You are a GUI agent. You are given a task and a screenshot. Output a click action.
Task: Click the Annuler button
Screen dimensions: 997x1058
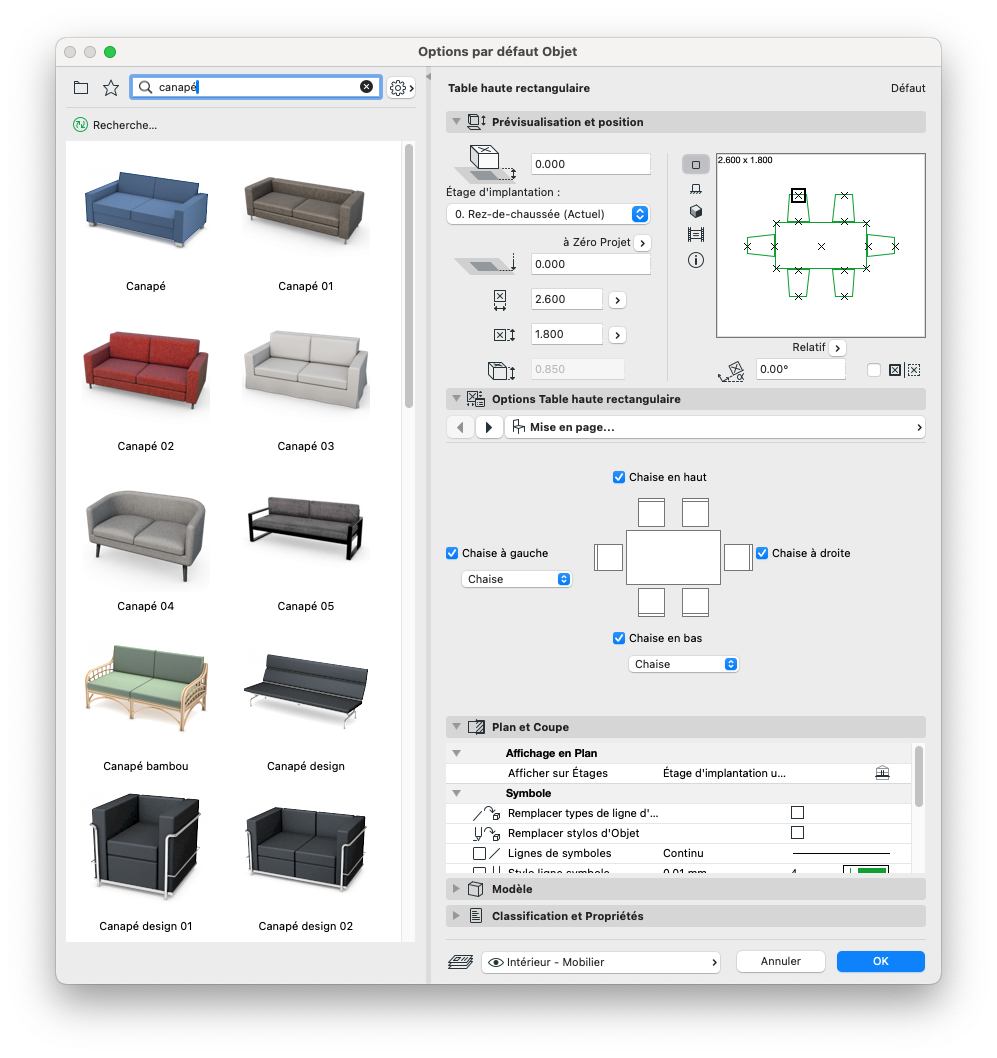click(x=780, y=962)
